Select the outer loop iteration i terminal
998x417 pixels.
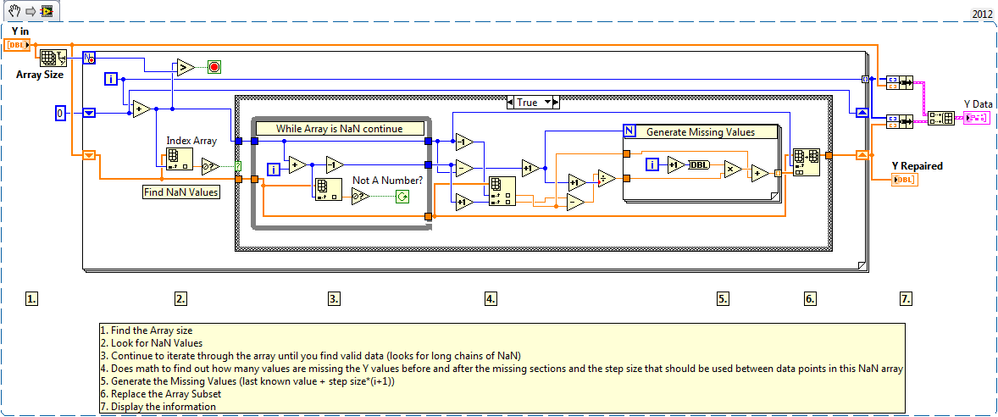tap(111, 79)
